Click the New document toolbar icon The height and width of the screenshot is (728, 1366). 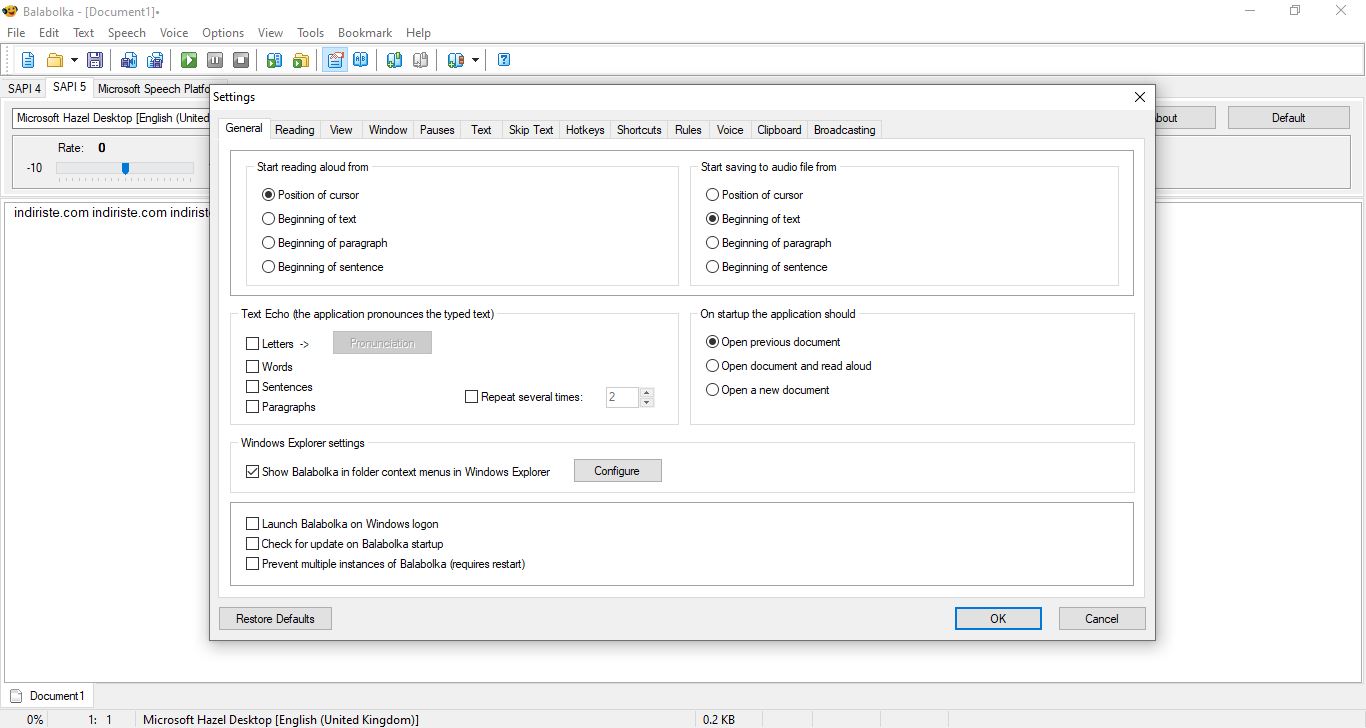point(28,60)
